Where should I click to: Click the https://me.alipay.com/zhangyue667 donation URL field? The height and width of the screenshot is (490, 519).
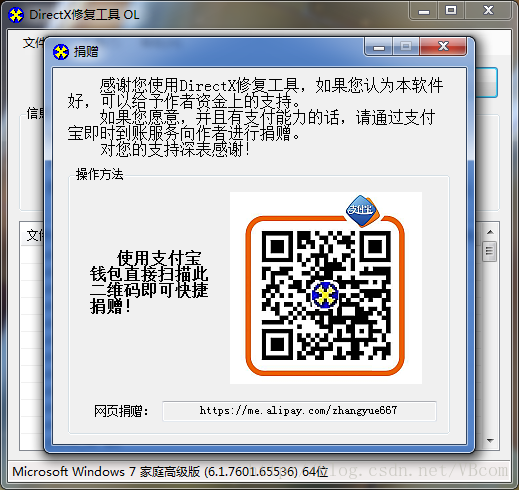[299, 411]
